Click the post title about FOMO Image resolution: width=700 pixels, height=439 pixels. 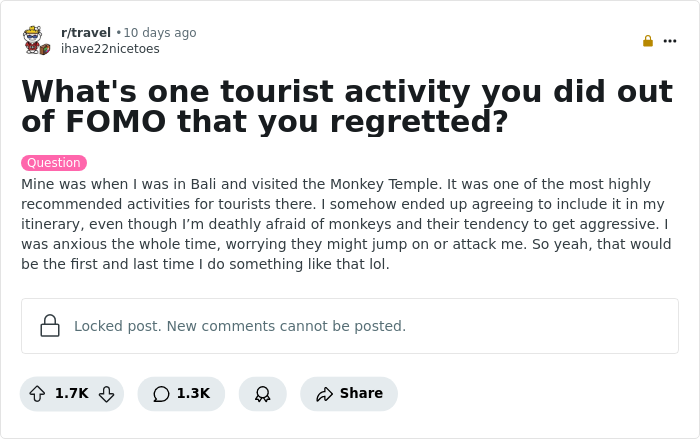pos(346,106)
